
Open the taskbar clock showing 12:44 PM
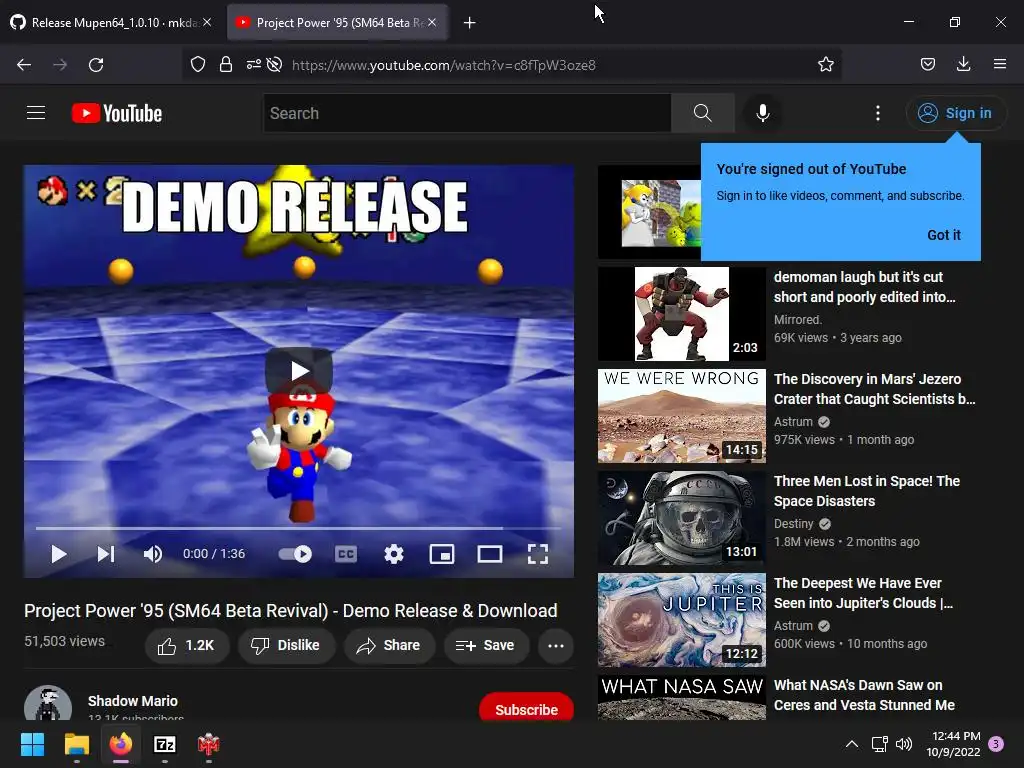coord(953,744)
